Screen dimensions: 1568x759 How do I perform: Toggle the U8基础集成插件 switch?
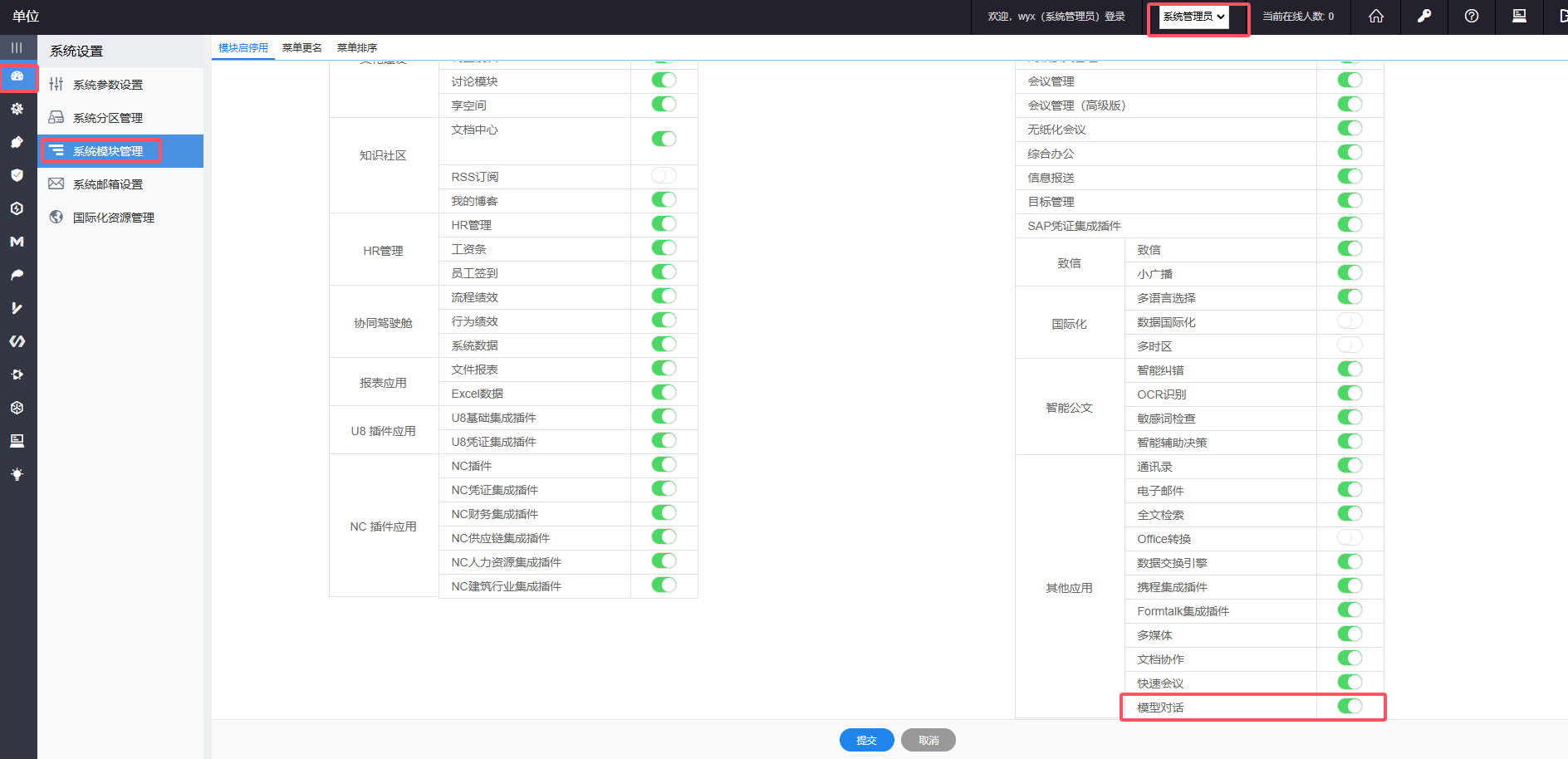tap(664, 416)
